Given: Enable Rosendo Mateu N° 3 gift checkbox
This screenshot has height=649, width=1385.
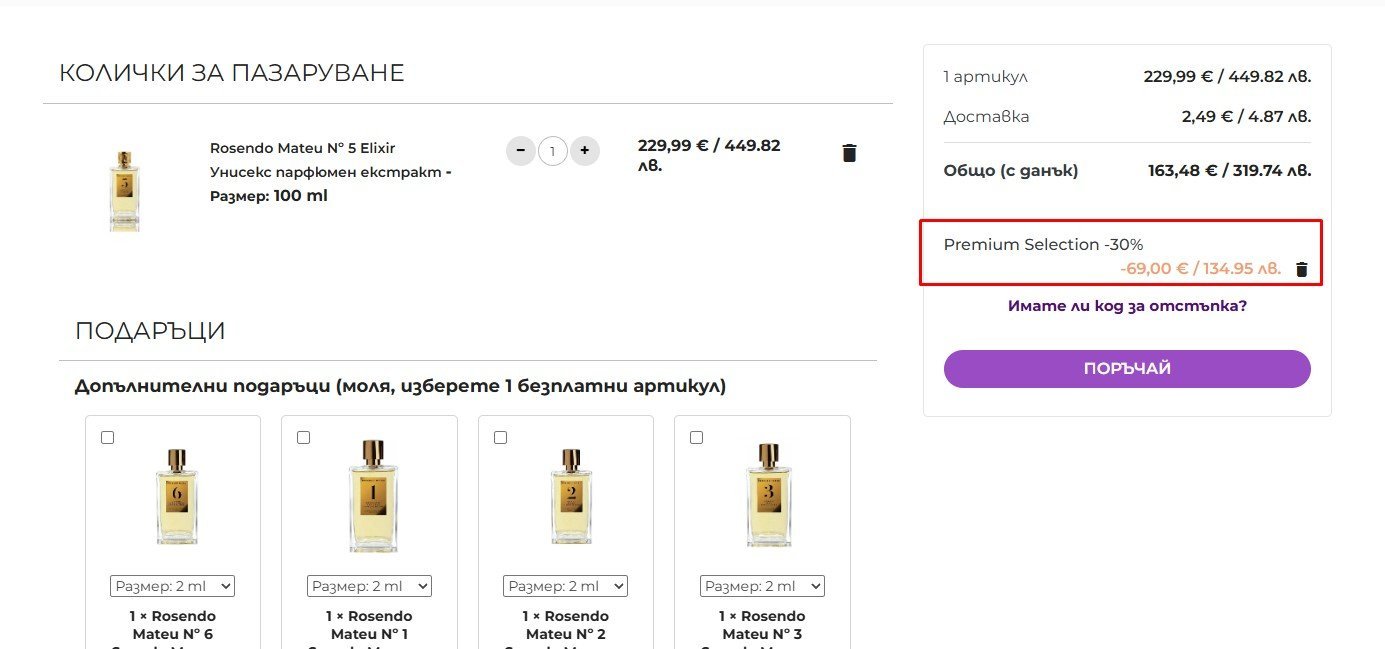Looking at the screenshot, I should coord(697,437).
